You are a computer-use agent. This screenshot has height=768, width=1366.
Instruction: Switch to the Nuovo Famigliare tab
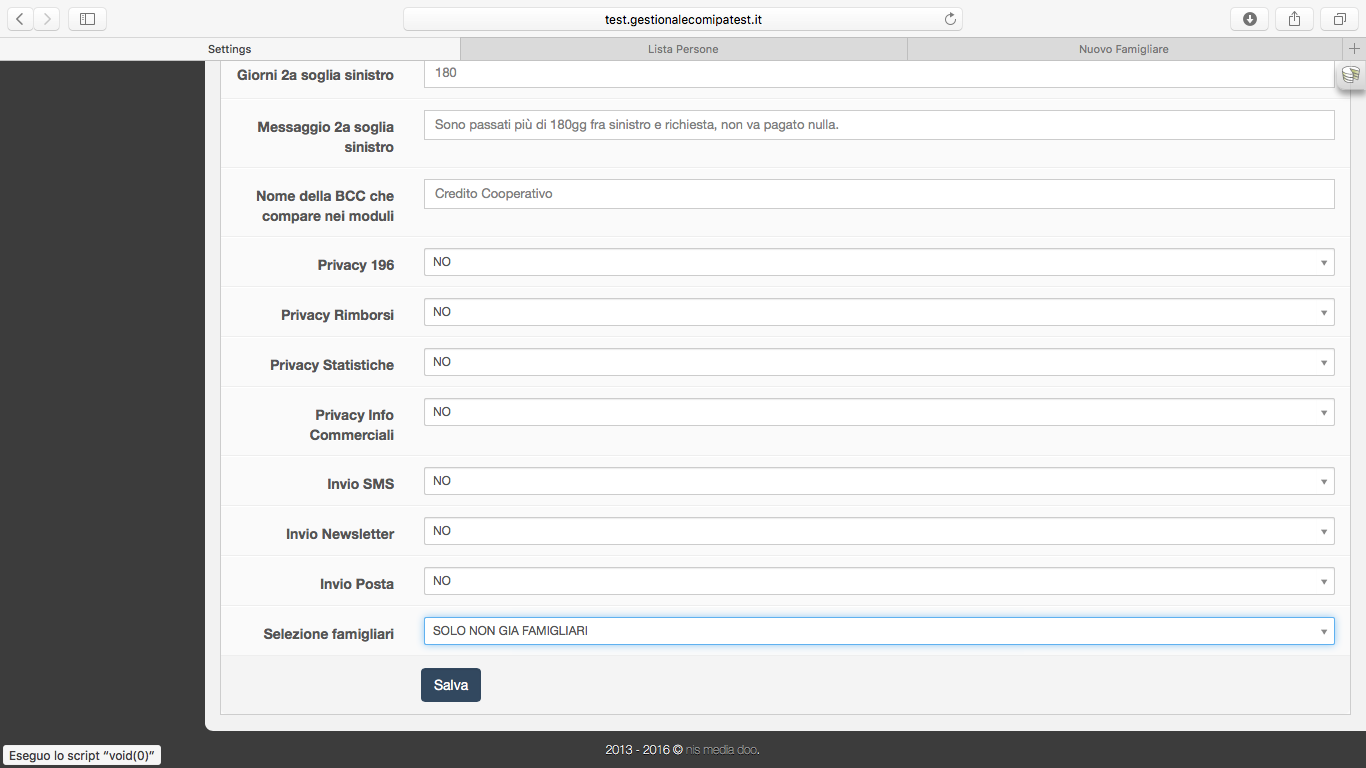coord(1124,49)
